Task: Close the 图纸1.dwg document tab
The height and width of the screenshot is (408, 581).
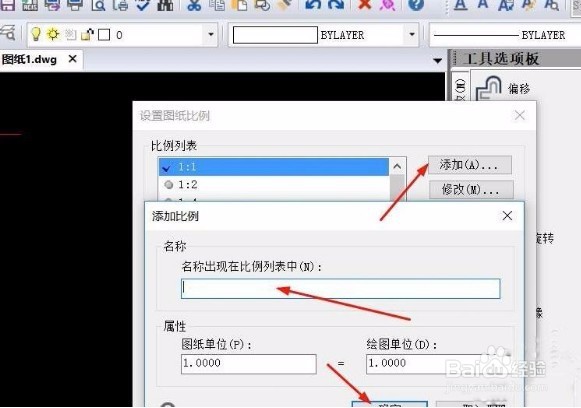Action: pyautogui.click(x=73, y=59)
